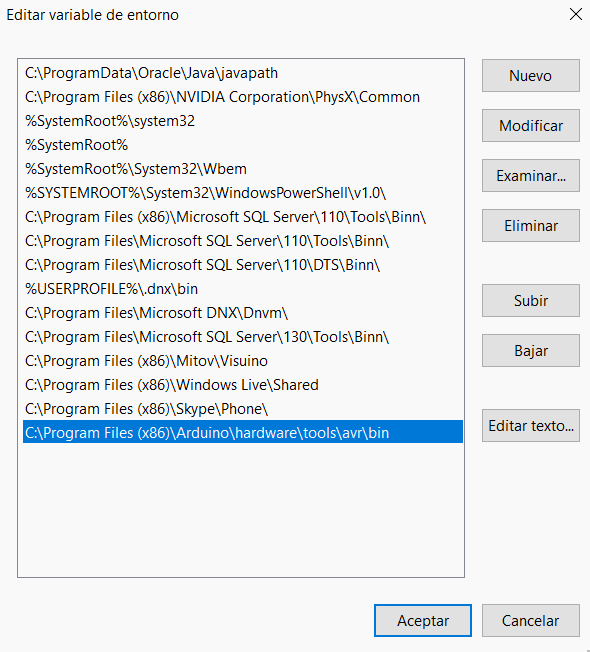
Task: Select the WindowsPowerShell\v1.0\ path entry
Action: point(243,193)
